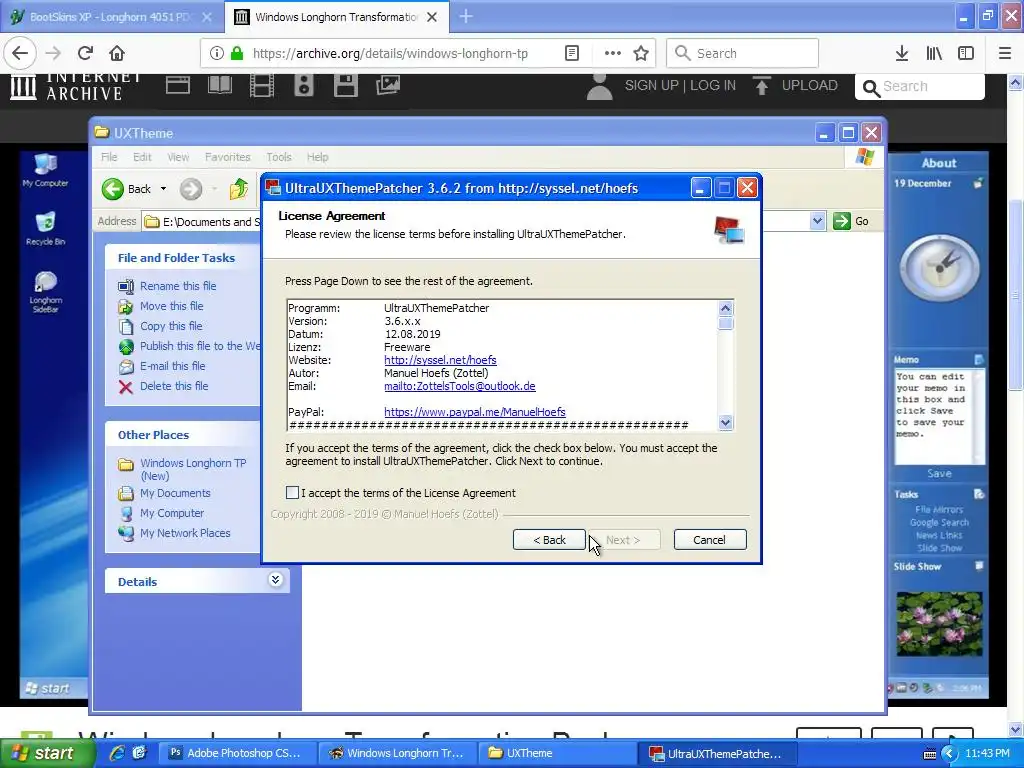This screenshot has height=768, width=1024.
Task: Launch Internet Explorer from quick launch
Action: (x=117, y=753)
